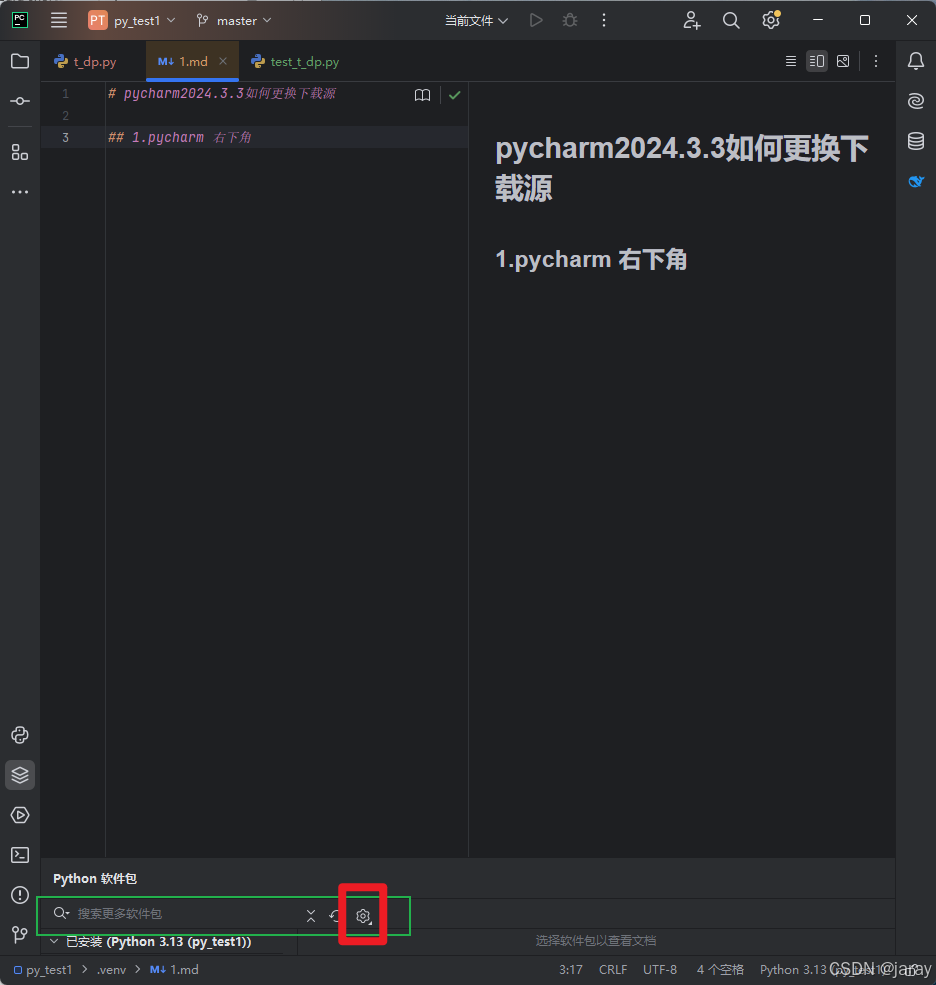This screenshot has height=985, width=936.
Task: Switch to the t_dp.py tab
Action: [x=86, y=62]
